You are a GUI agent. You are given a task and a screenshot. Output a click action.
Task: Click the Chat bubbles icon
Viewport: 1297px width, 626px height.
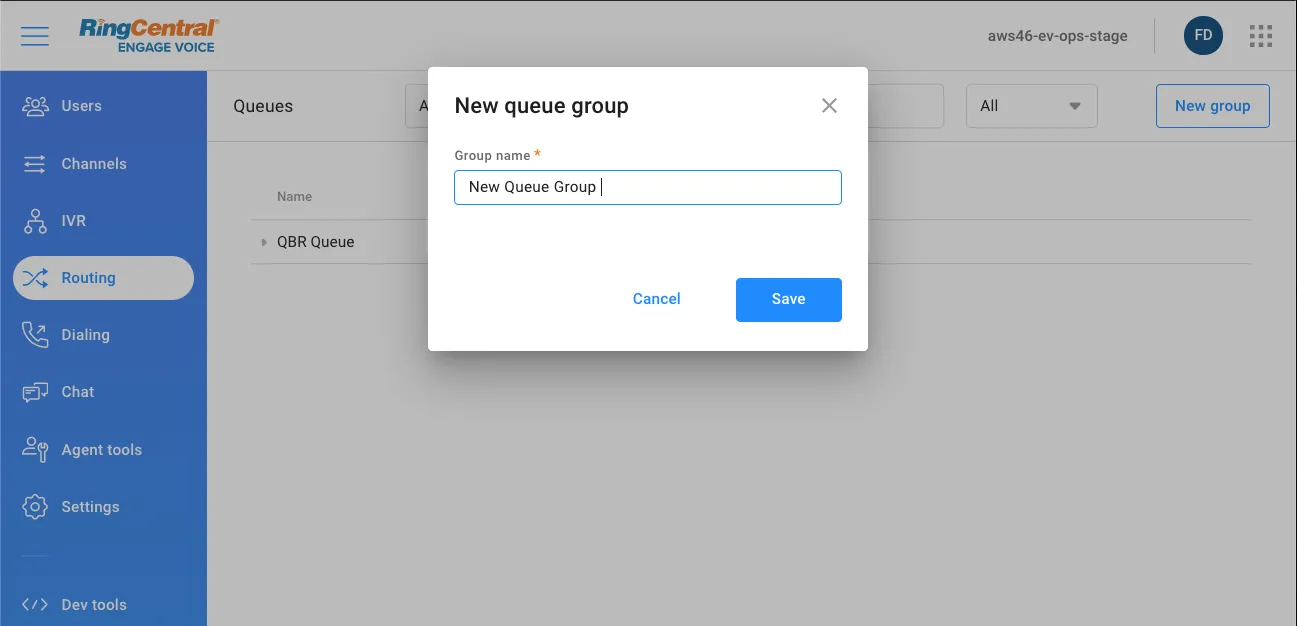(x=35, y=392)
